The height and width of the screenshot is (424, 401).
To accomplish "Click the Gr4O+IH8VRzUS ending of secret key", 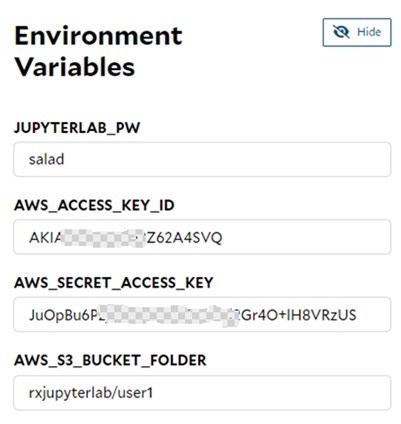I will 299,315.
